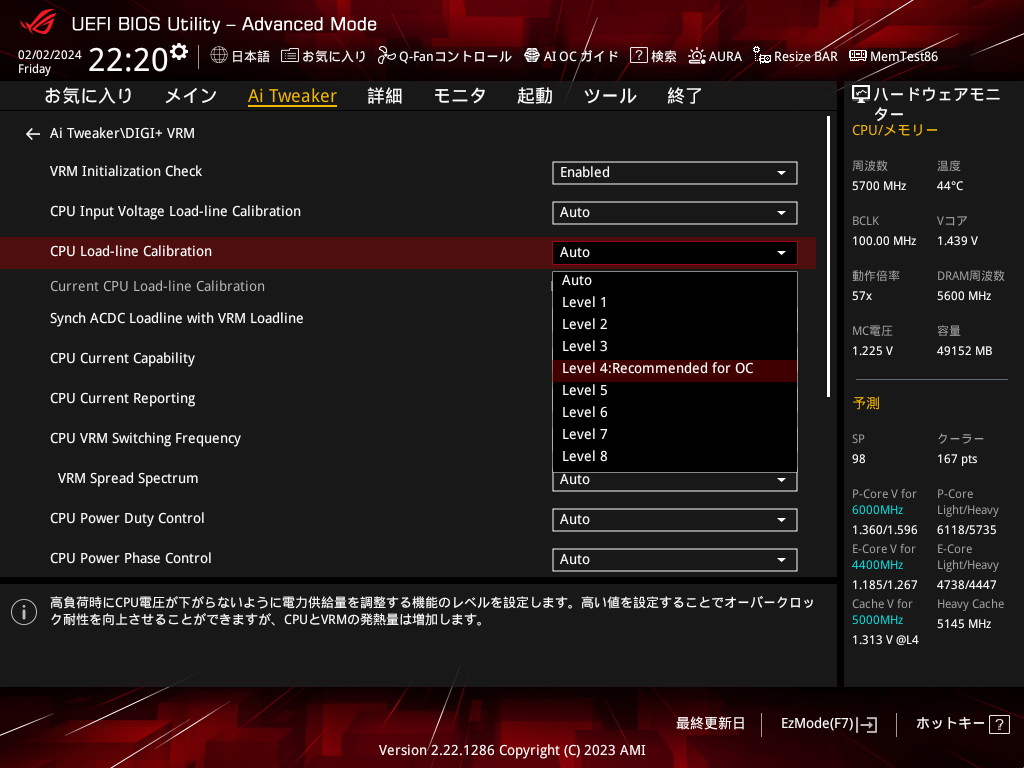This screenshot has height=768, width=1024.
Task: Click MemTest86 button label
Action: click(904, 57)
